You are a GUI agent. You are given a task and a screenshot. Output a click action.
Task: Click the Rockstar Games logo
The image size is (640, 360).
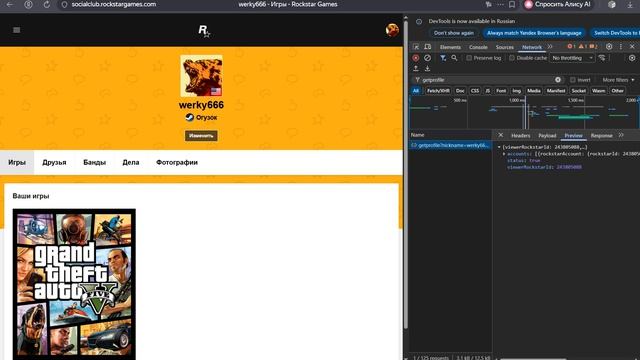(x=204, y=31)
